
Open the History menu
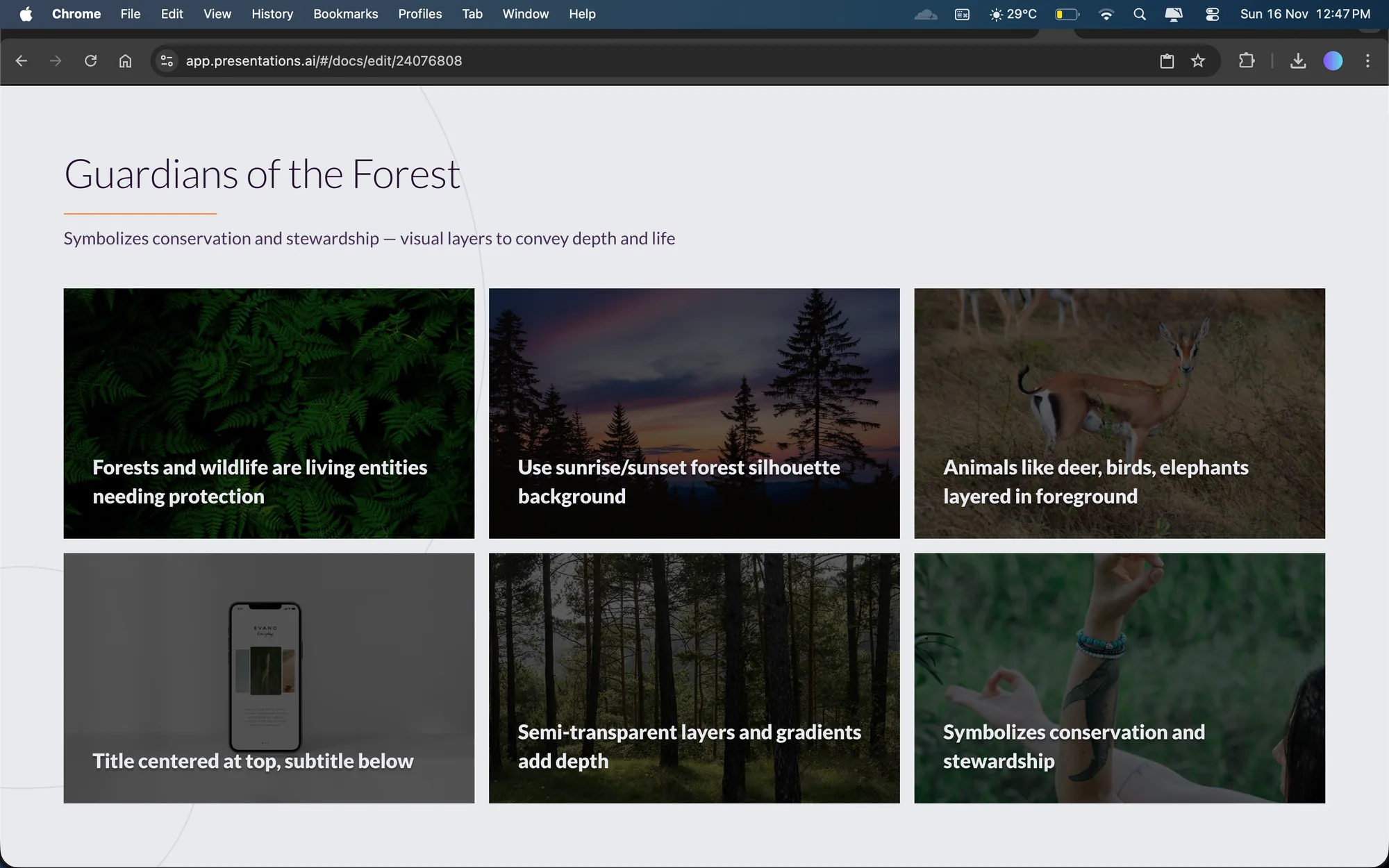(x=272, y=14)
